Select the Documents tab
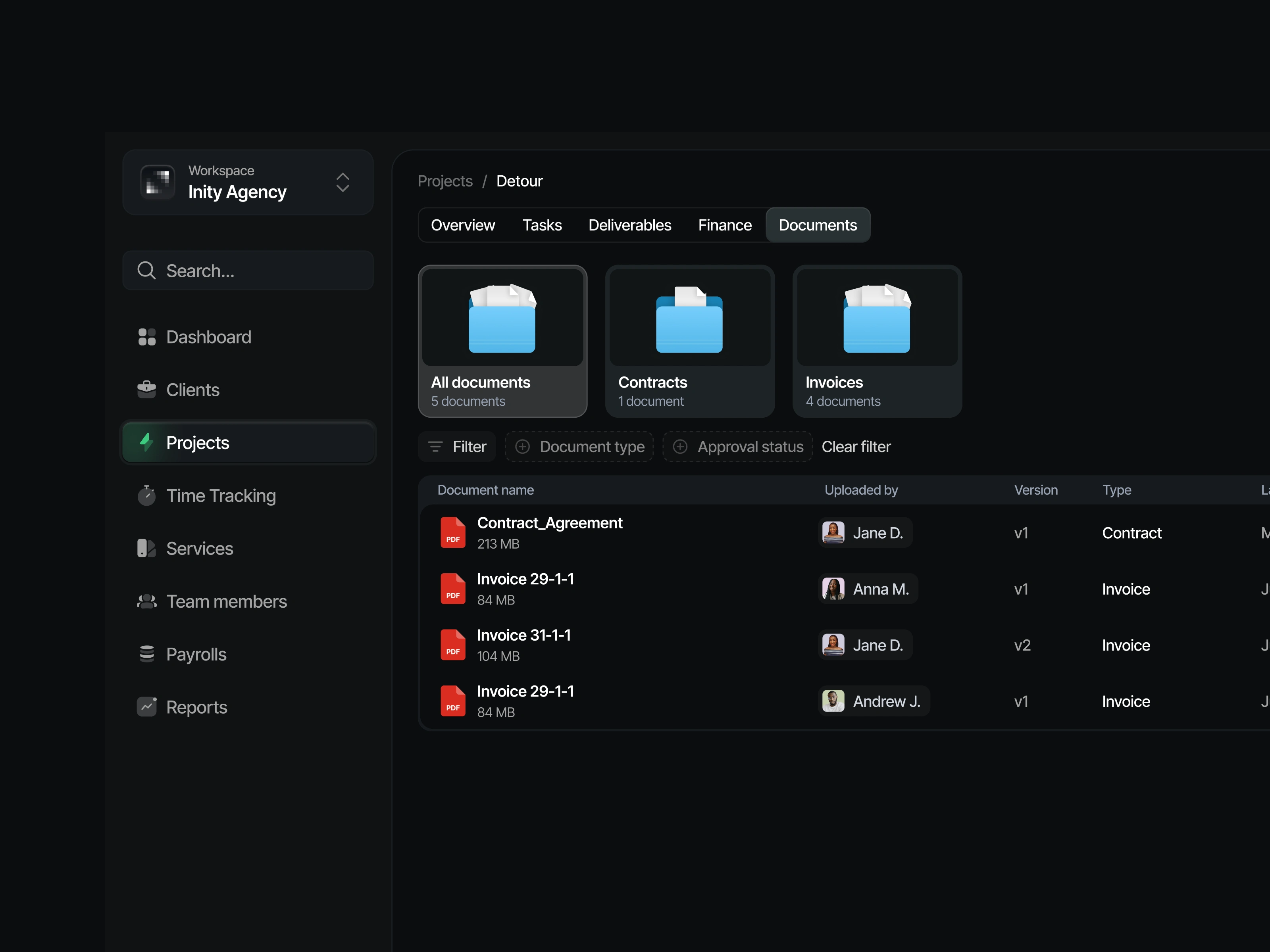 coord(818,225)
